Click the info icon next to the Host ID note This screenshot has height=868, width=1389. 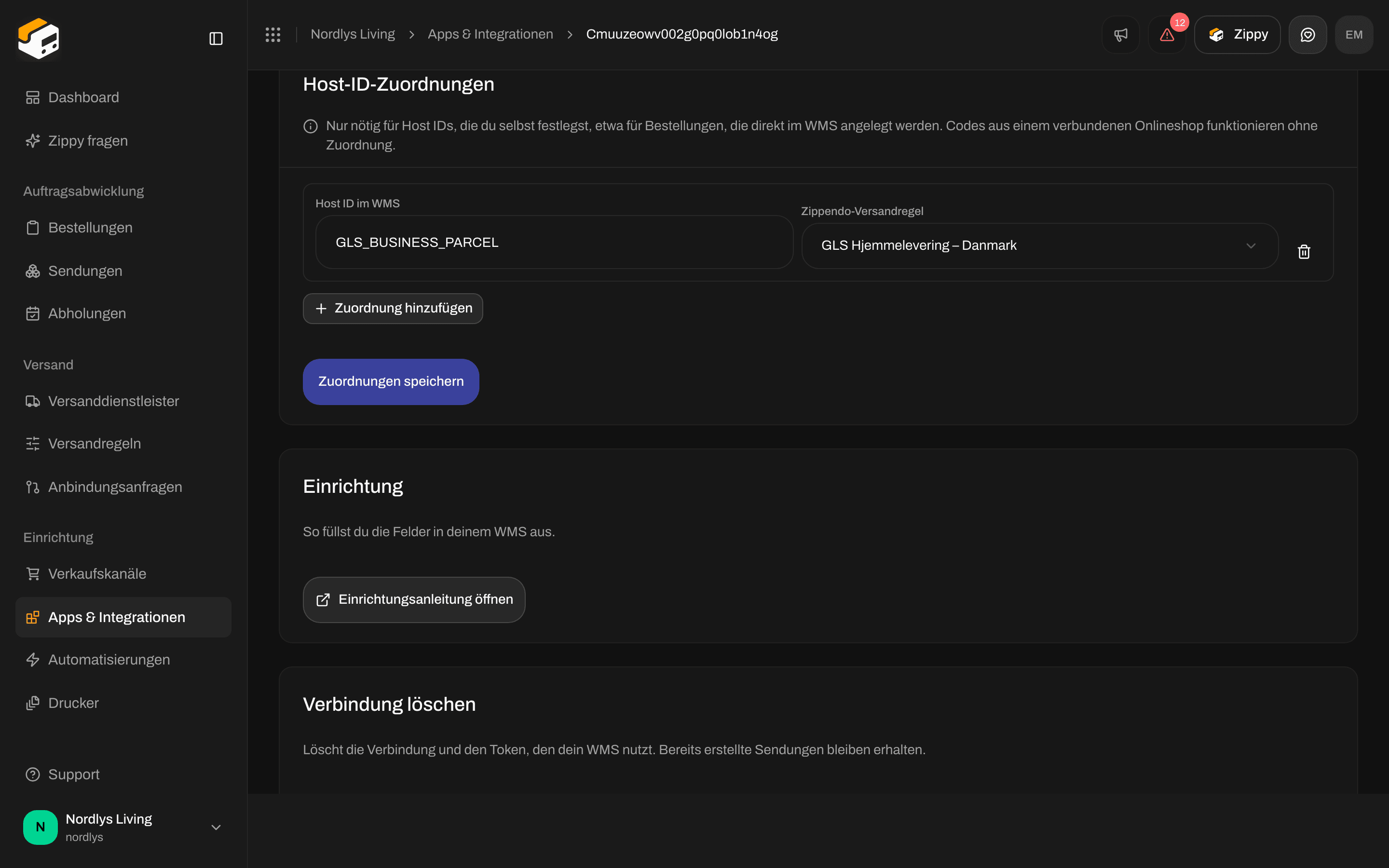[x=311, y=126]
